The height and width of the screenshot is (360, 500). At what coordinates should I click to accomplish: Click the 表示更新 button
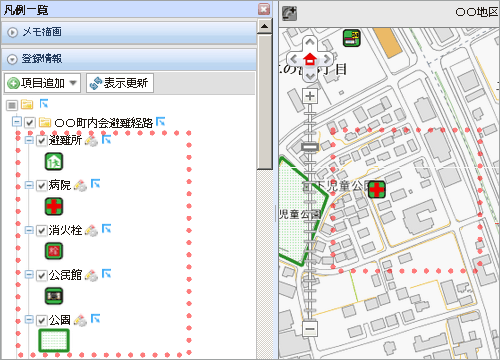pyautogui.click(x=120, y=83)
